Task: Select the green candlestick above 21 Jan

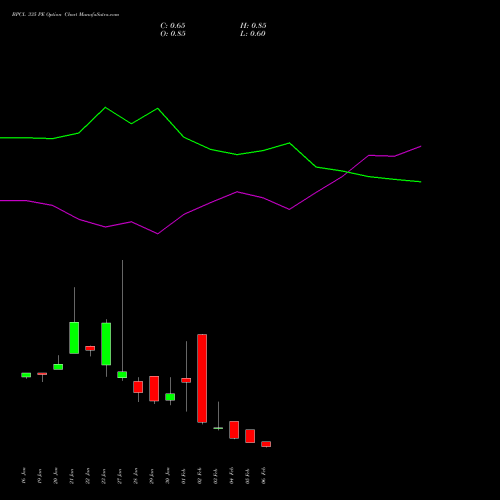Action: click(74, 338)
